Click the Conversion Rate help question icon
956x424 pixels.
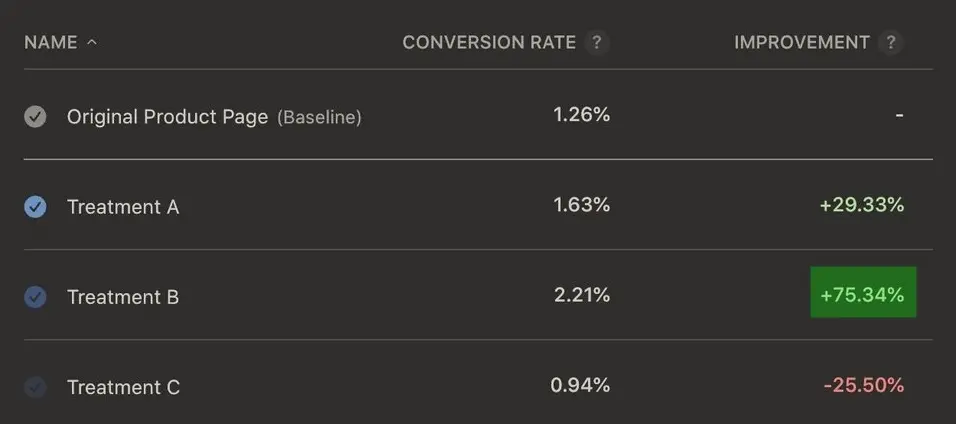[597, 43]
